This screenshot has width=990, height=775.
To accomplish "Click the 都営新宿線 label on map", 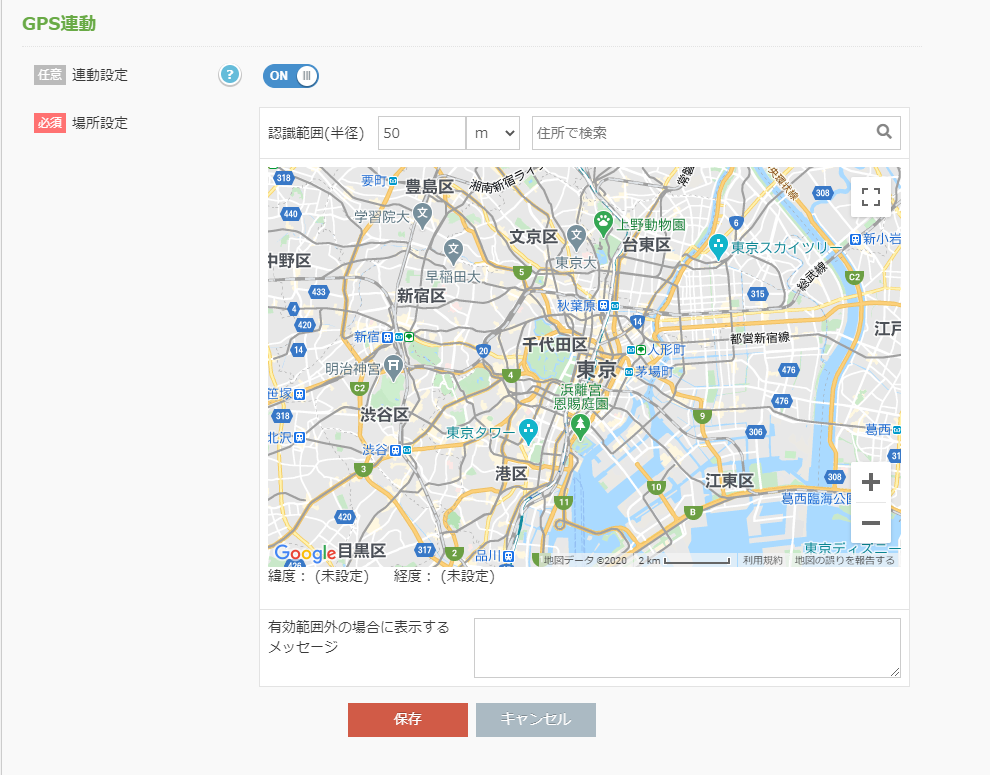I will click(760, 338).
